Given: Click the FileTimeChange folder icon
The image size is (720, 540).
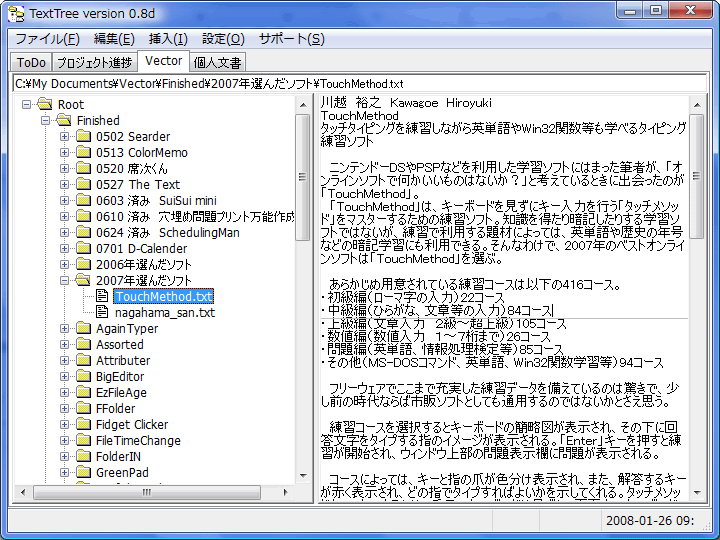Looking at the screenshot, I should (x=83, y=440).
